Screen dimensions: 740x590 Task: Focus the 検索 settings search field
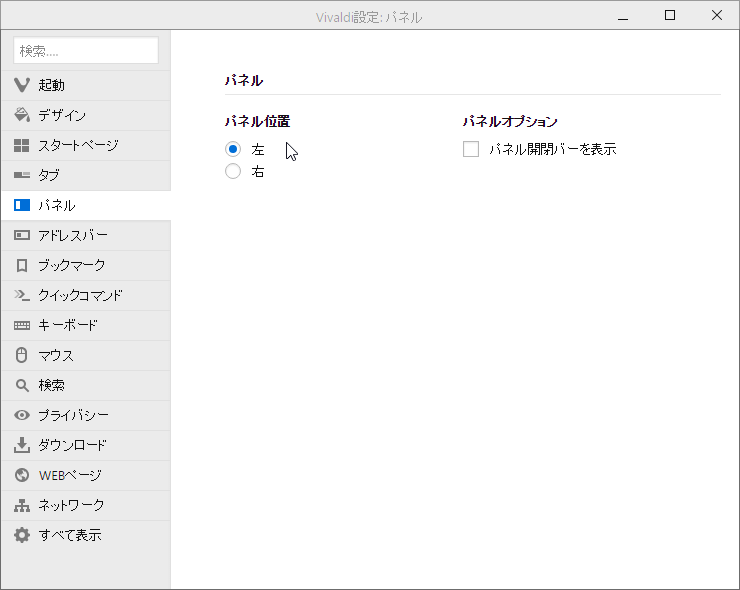point(86,50)
